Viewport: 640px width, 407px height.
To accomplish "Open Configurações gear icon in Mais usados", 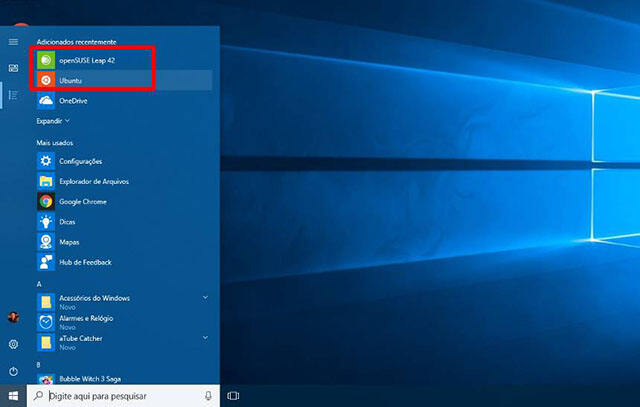I will tap(46, 161).
